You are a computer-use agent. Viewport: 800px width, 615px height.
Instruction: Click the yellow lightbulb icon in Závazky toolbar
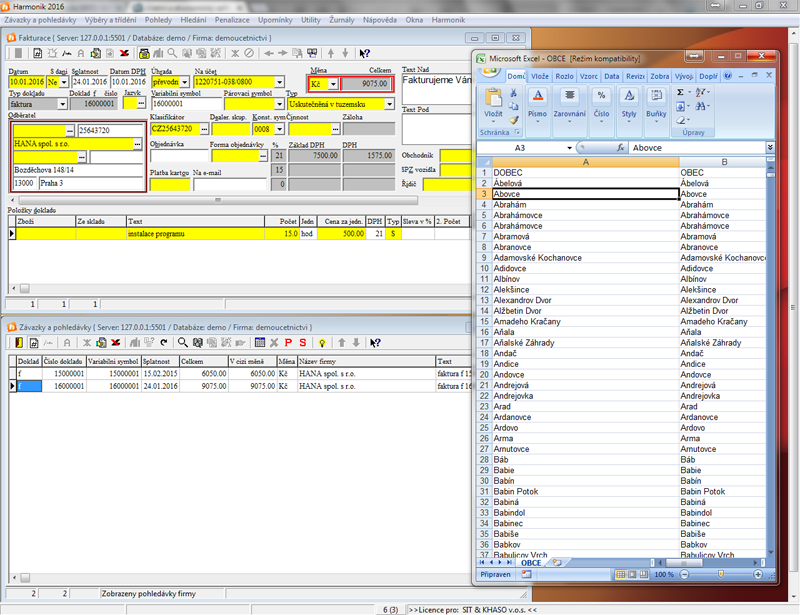coord(322,342)
